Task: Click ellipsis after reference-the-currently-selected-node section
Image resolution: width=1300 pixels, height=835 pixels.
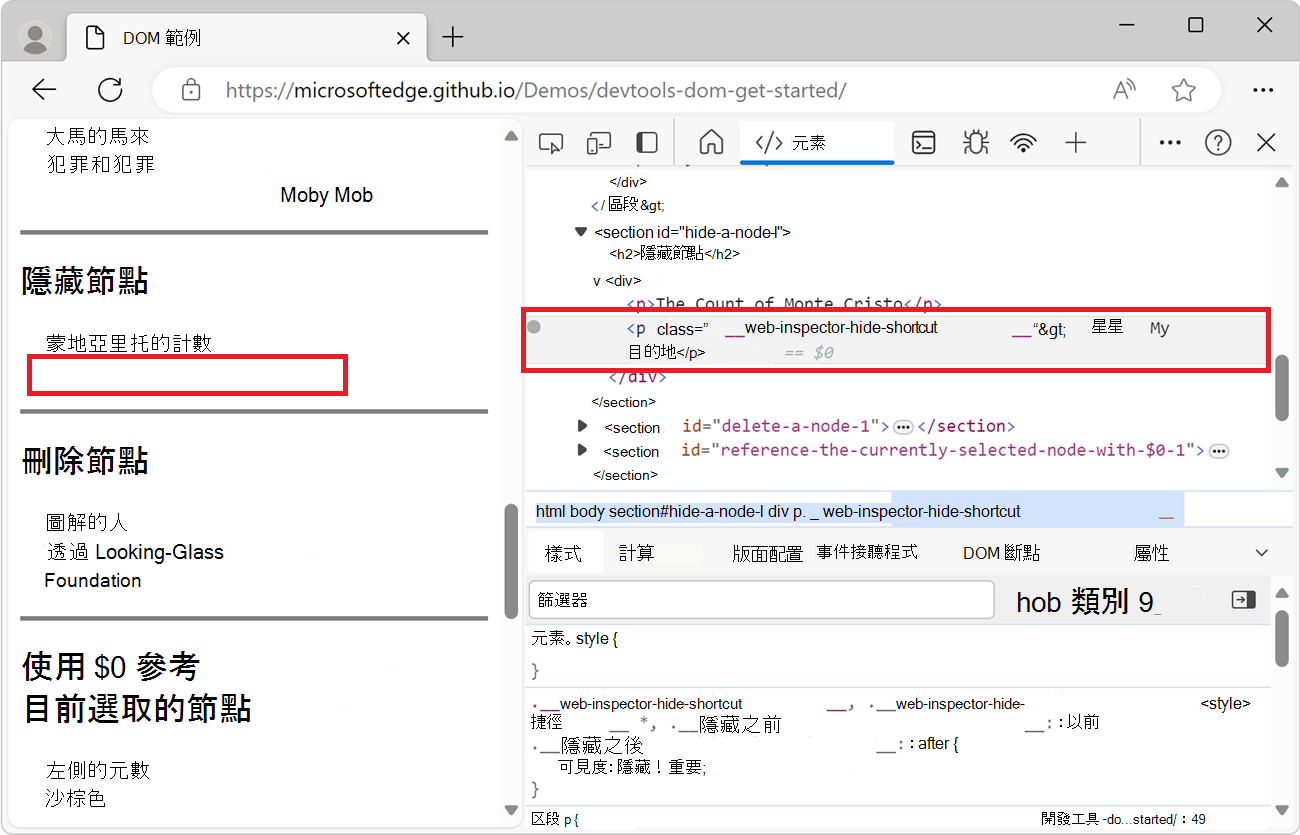Action: click(x=1219, y=451)
